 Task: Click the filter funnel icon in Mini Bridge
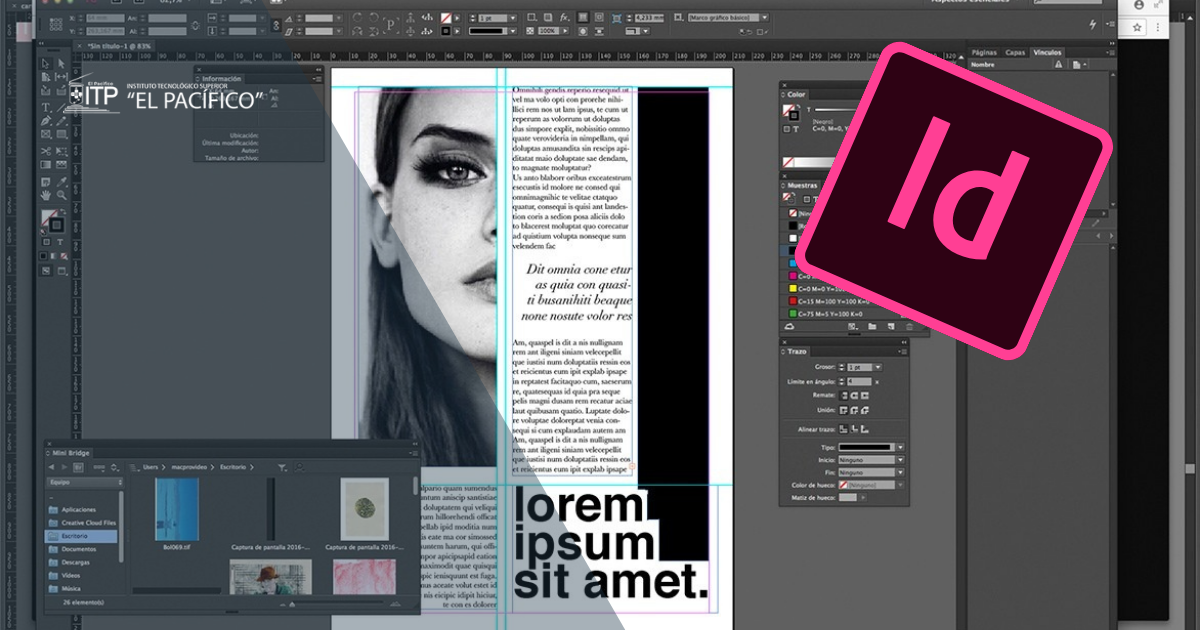[283, 467]
